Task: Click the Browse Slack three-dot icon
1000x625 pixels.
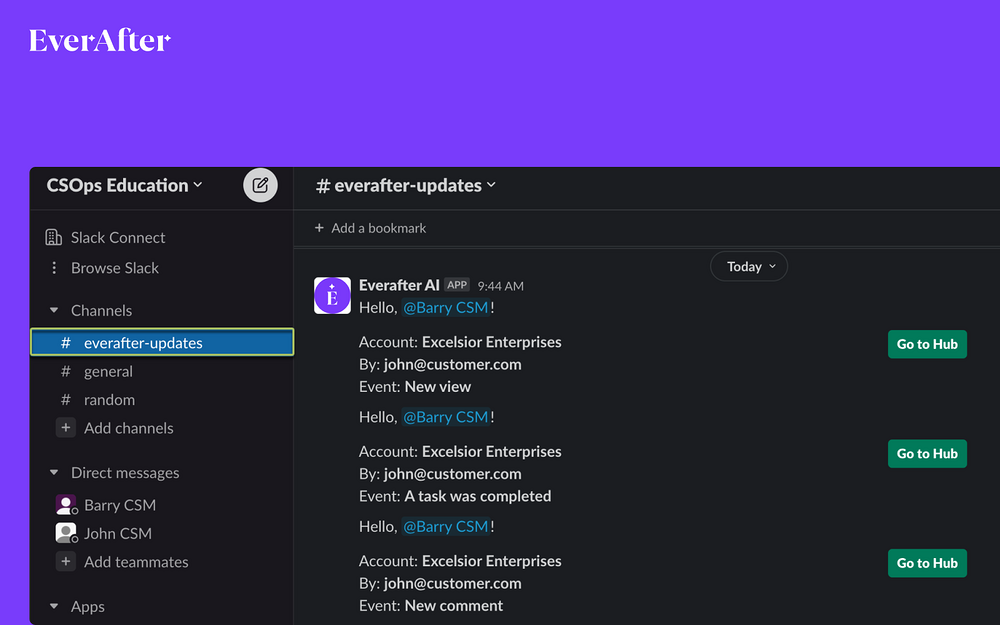Action: 54,268
